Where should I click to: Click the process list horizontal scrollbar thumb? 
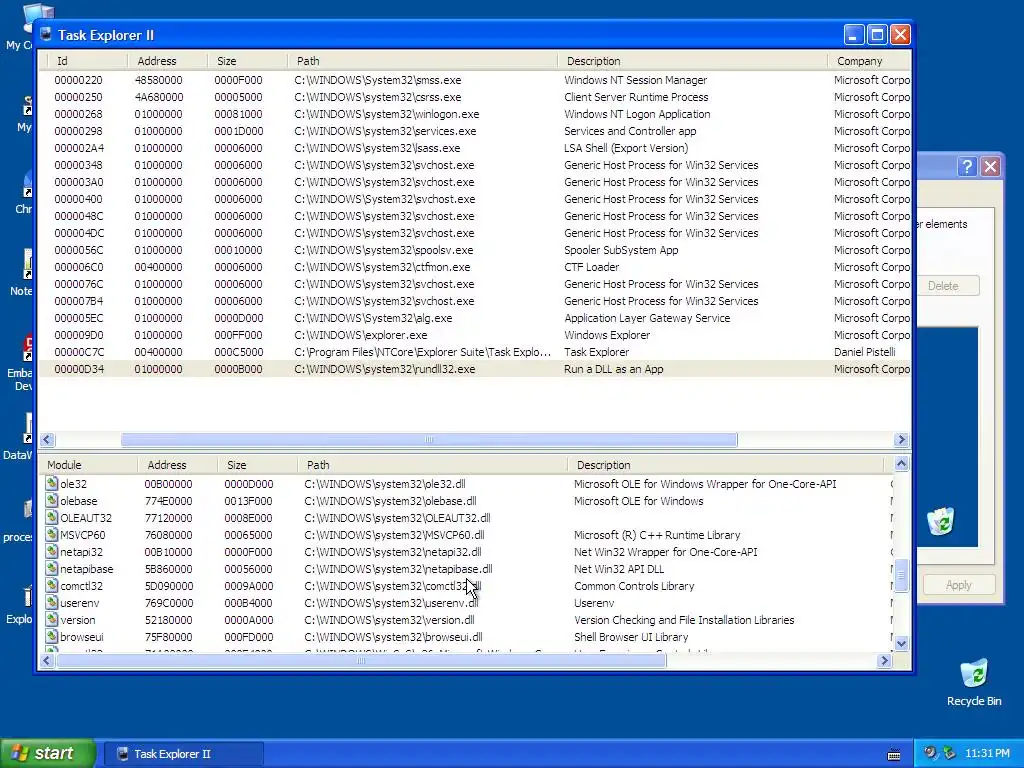click(429, 440)
